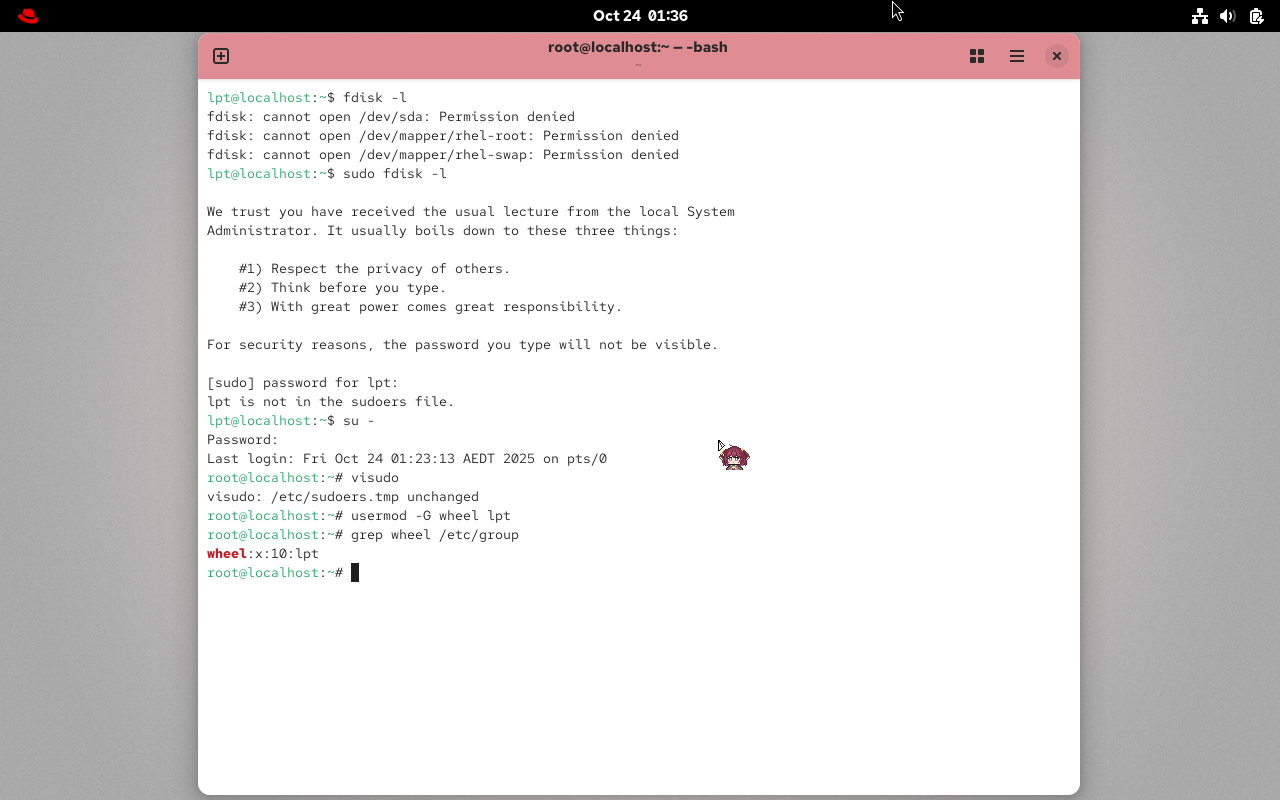Click the usermod -G wheel lpt line
The width and height of the screenshot is (1280, 800).
click(430, 515)
